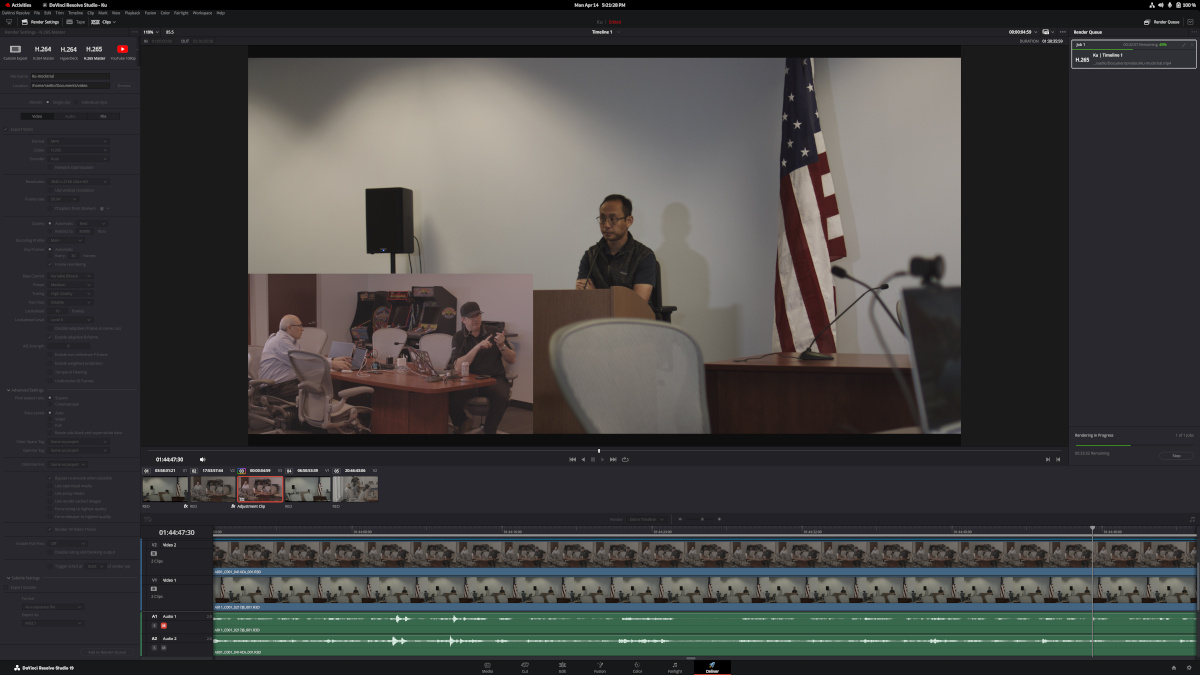1200x675 pixels.
Task: Open the Enable Flat Pass dropdown
Action: coord(68,544)
